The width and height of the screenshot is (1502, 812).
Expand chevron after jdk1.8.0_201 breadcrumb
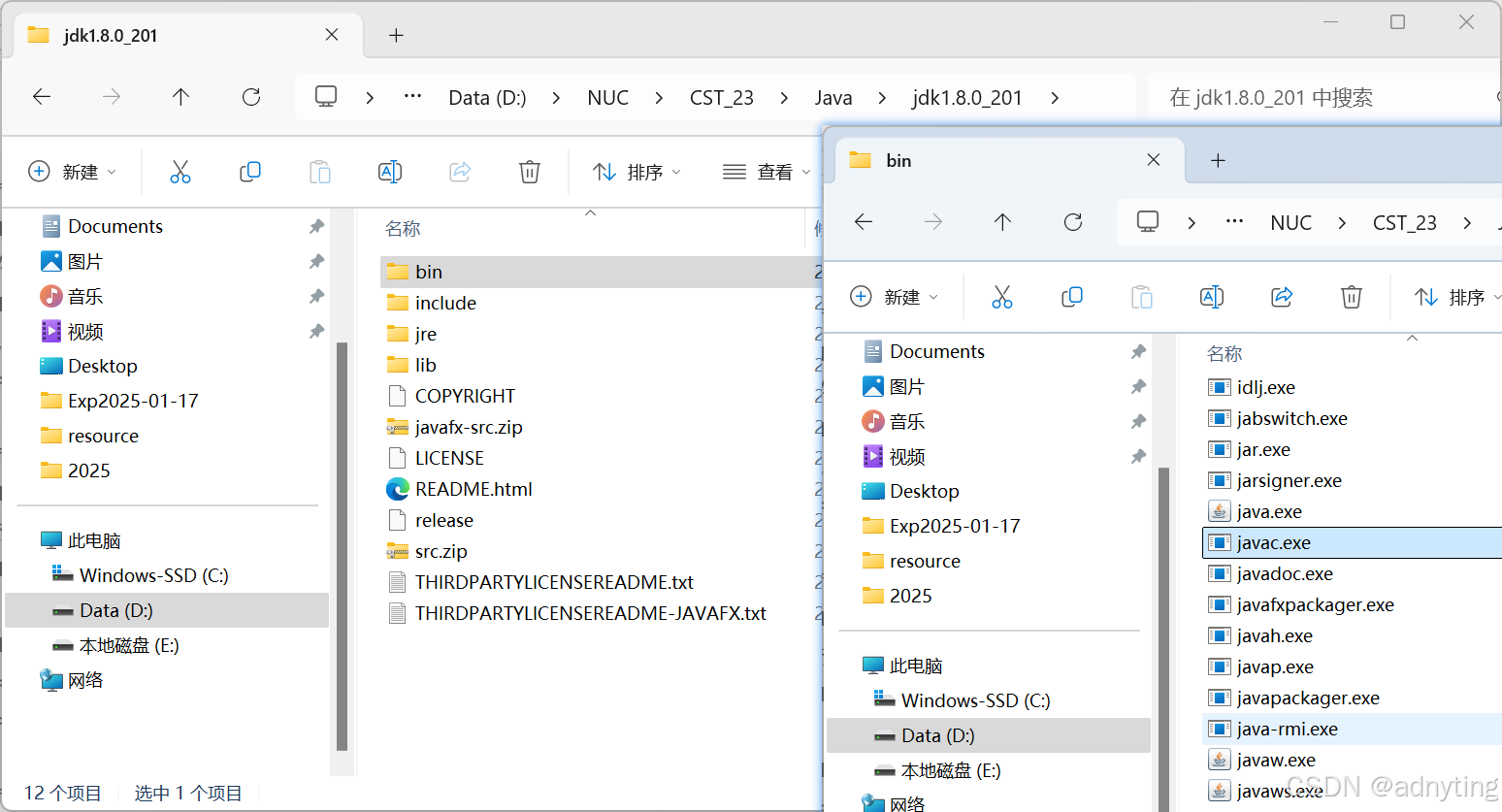point(1055,98)
